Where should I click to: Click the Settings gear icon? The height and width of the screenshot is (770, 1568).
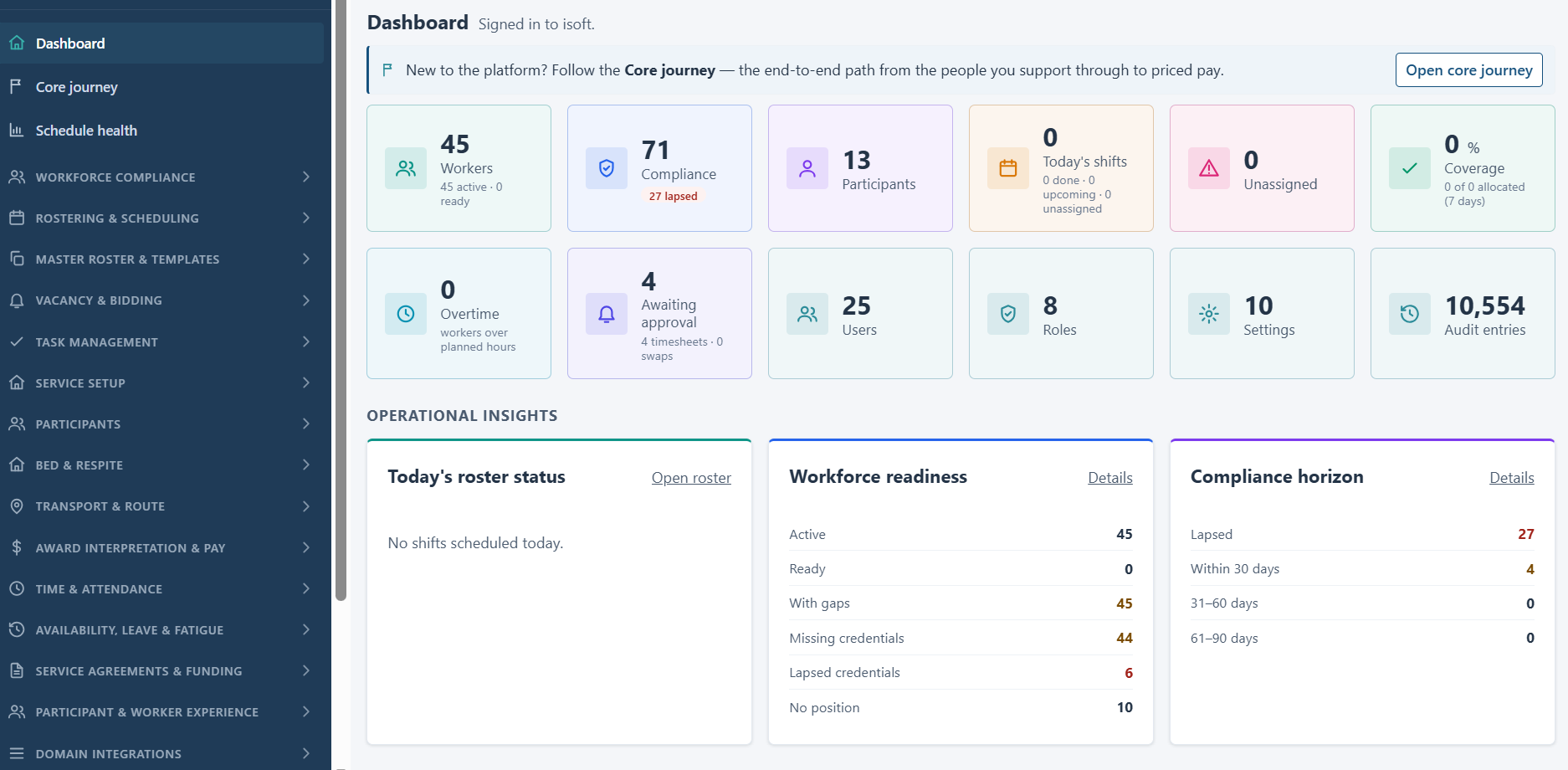(1209, 314)
